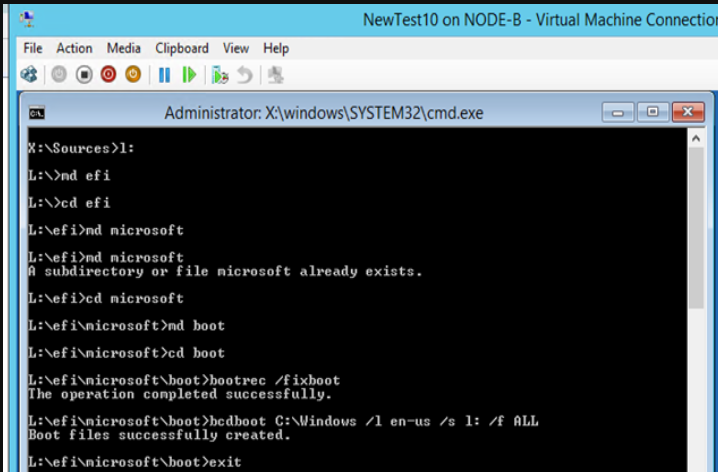
Task: Click the 'cd boot' command line
Action: pyautogui.click(x=126, y=353)
